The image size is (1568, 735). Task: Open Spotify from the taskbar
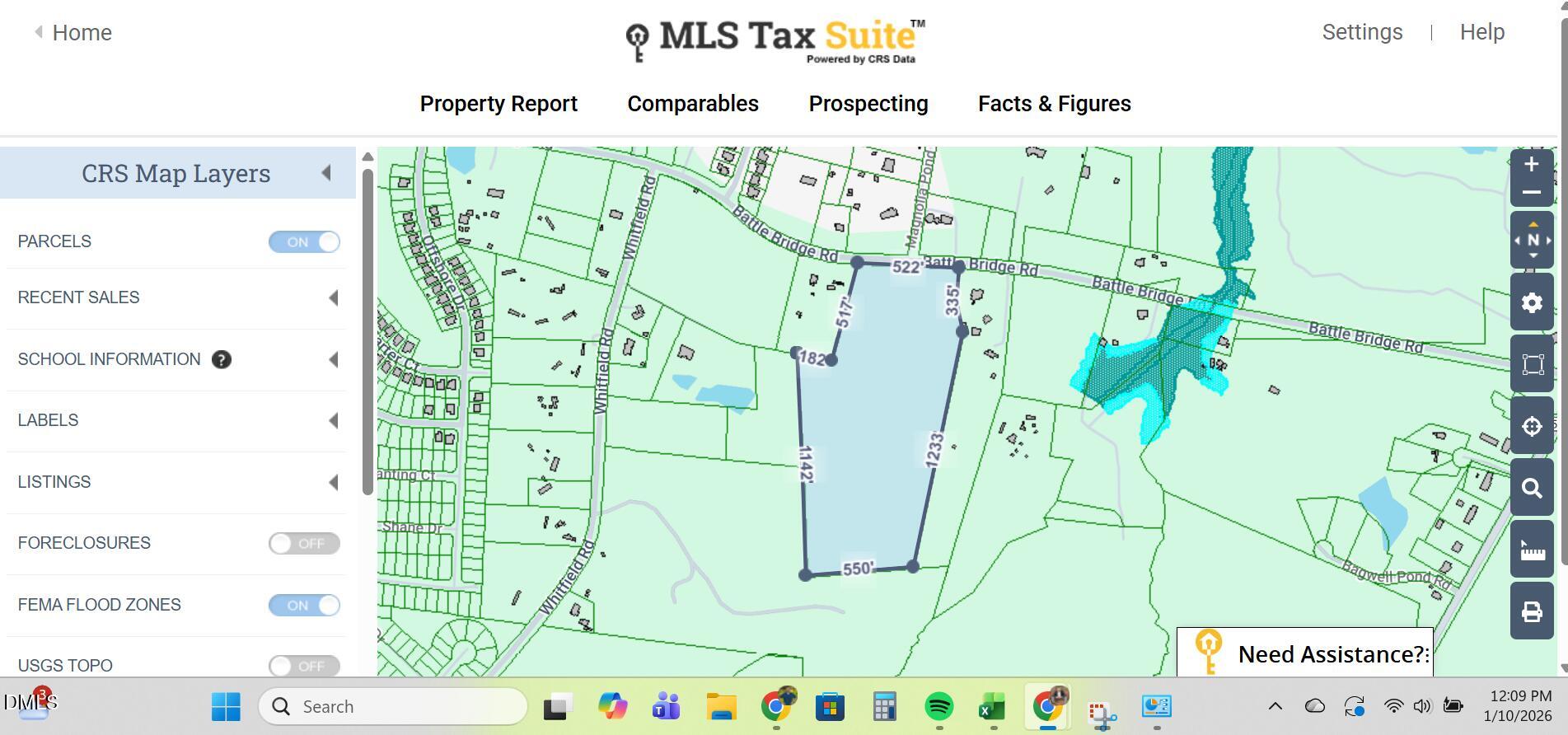click(938, 707)
